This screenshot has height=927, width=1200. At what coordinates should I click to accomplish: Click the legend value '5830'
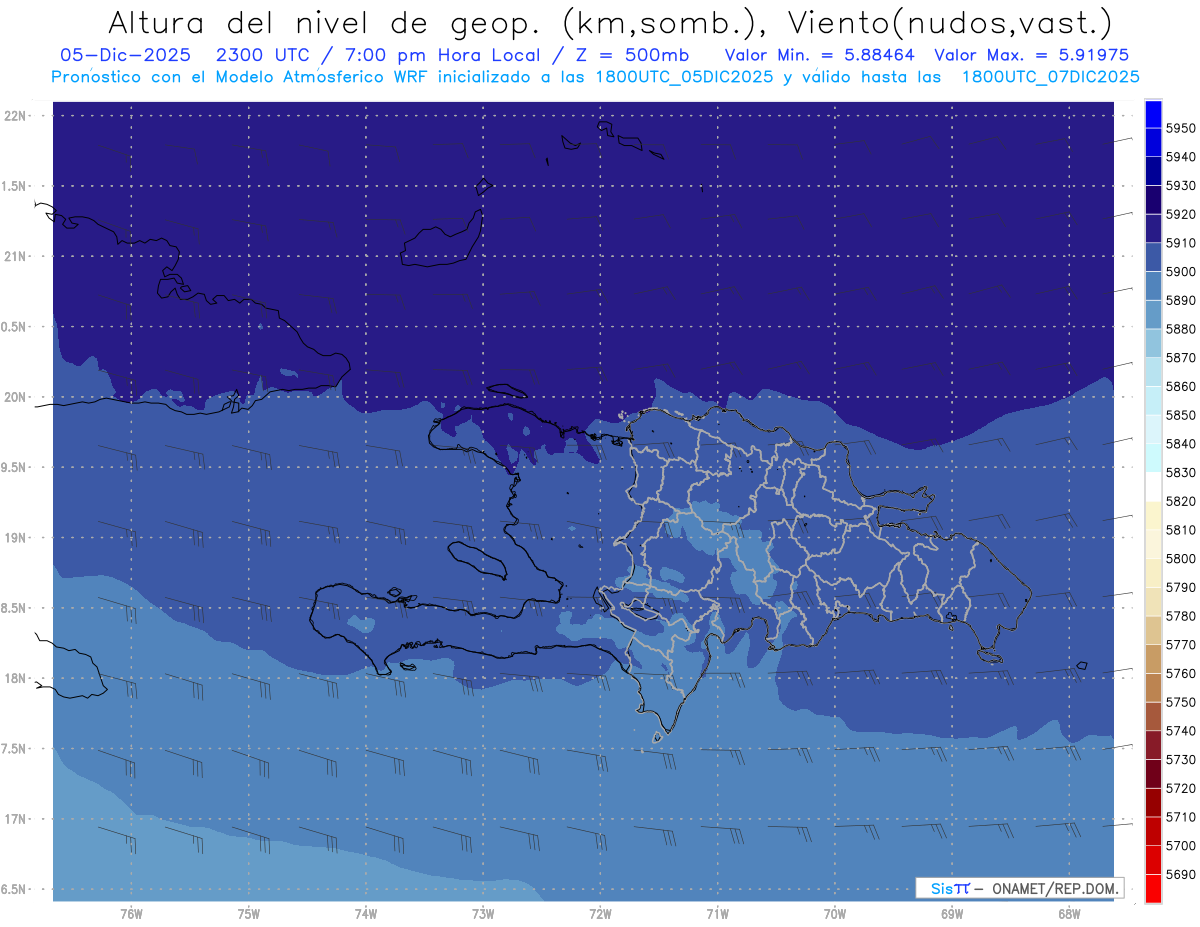[1180, 472]
